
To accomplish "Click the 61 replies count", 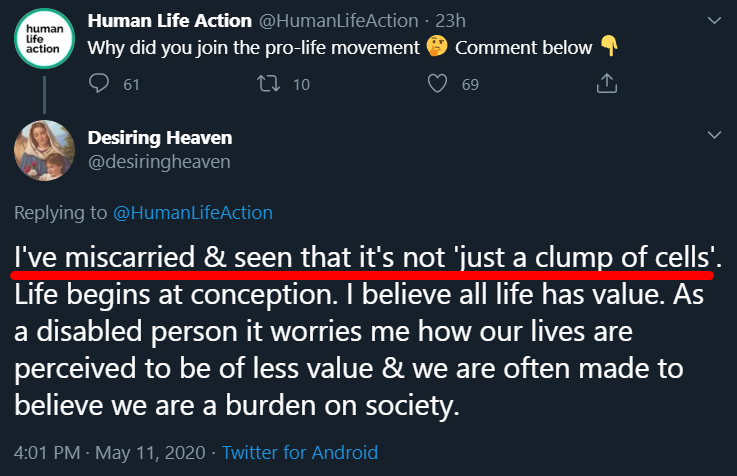I will coord(131,86).
